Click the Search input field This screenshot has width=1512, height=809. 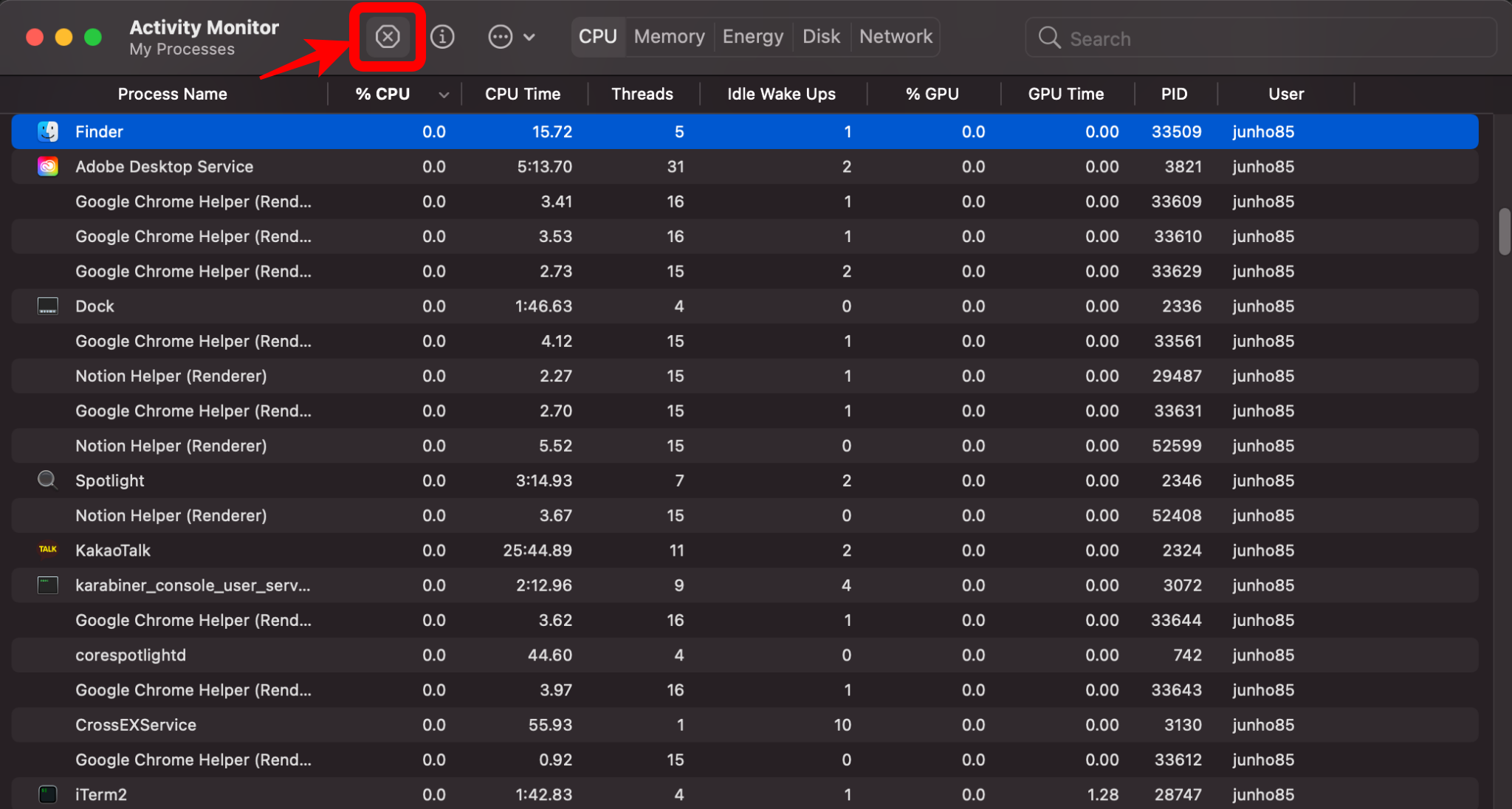[x=1270, y=38]
